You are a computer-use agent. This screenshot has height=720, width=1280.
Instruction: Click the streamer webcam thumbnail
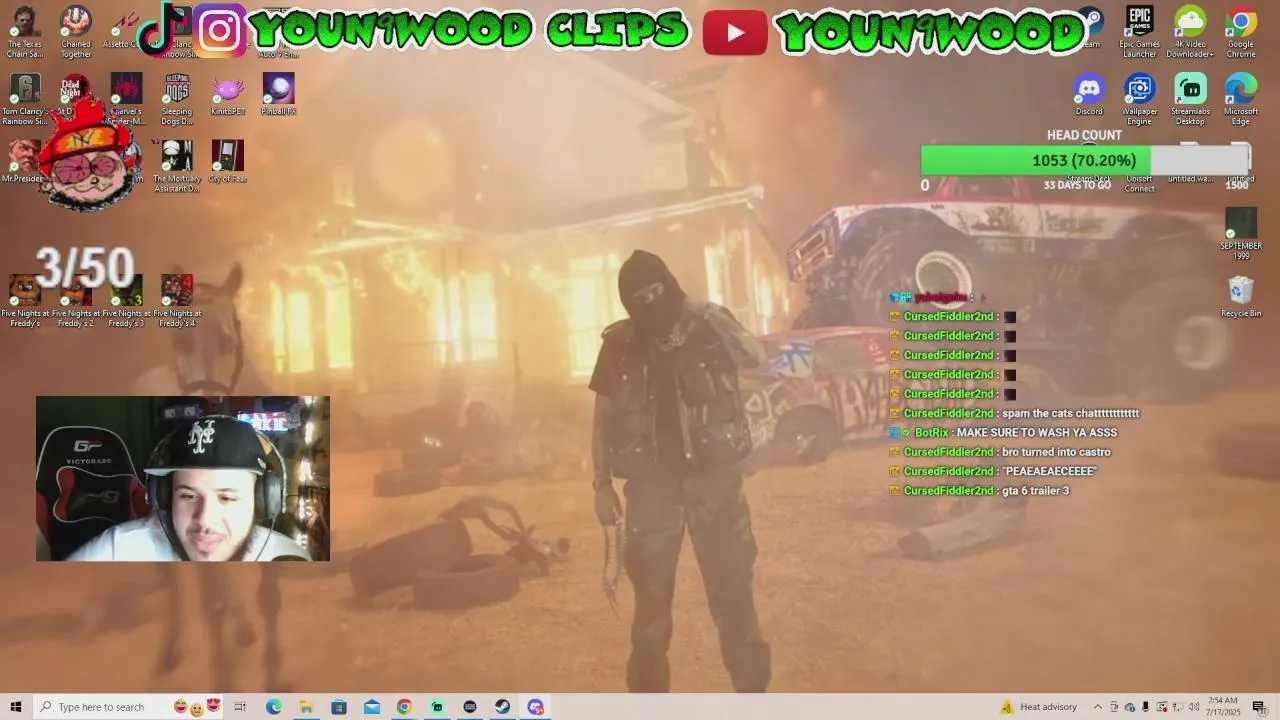point(183,478)
